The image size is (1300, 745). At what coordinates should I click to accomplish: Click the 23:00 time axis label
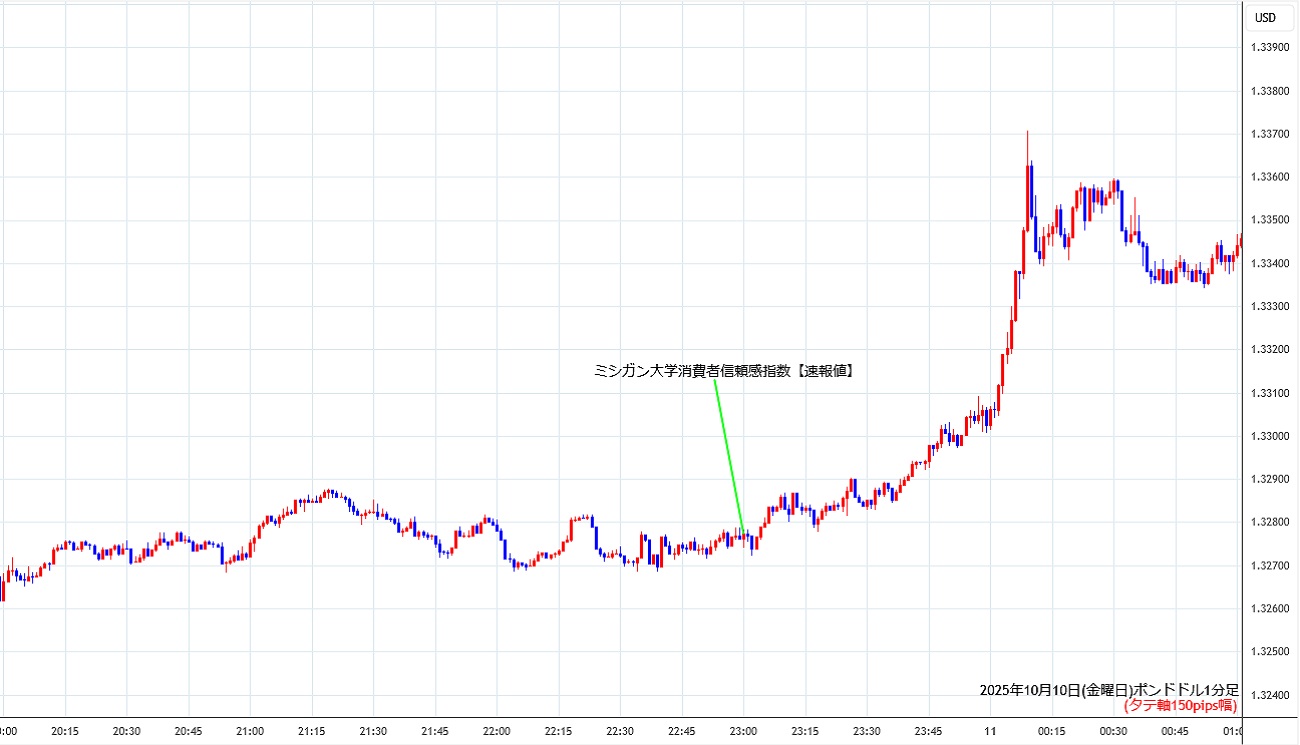tap(743, 731)
